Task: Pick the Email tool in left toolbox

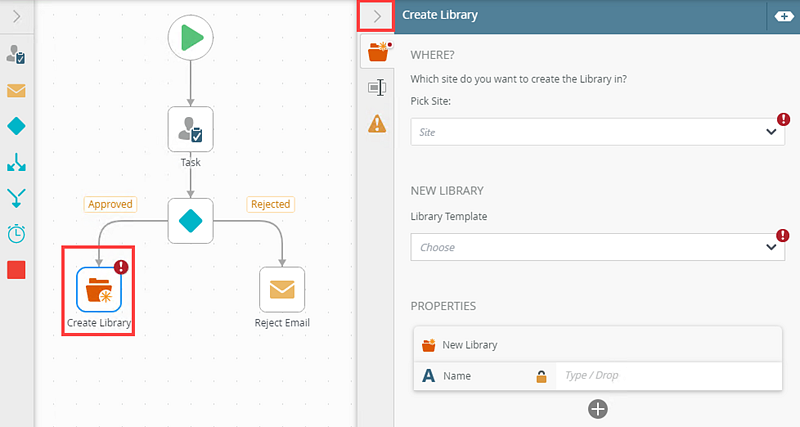Action: pyautogui.click(x=16, y=91)
